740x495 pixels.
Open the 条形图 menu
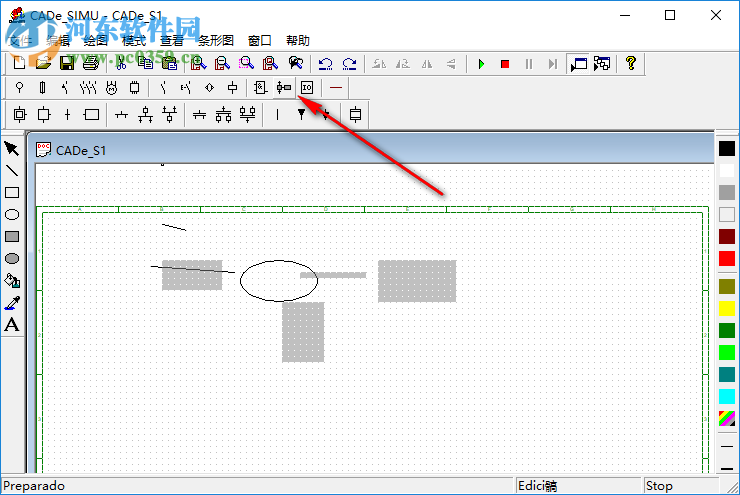(216, 41)
